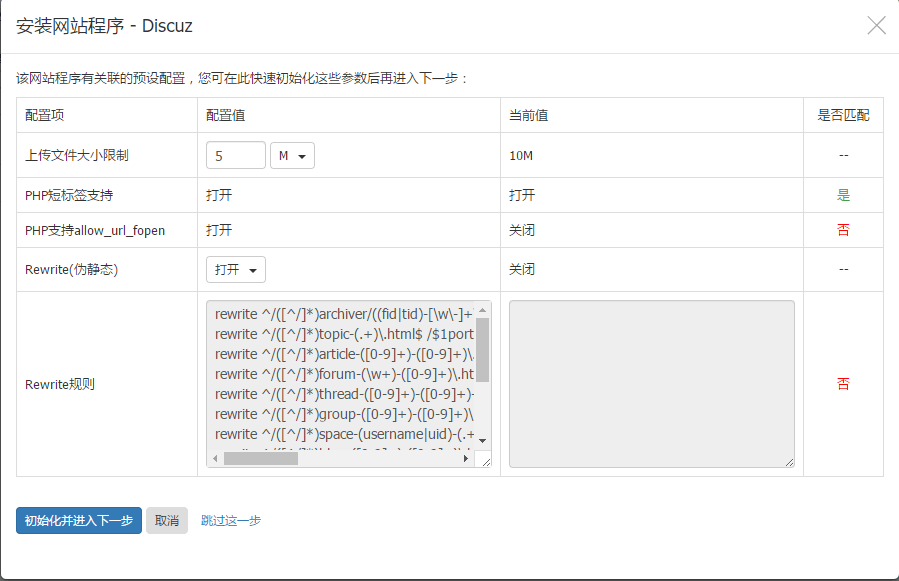Viewport: 899px width, 581px height.
Task: Select the 配置值 column header
Action: click(x=226, y=115)
